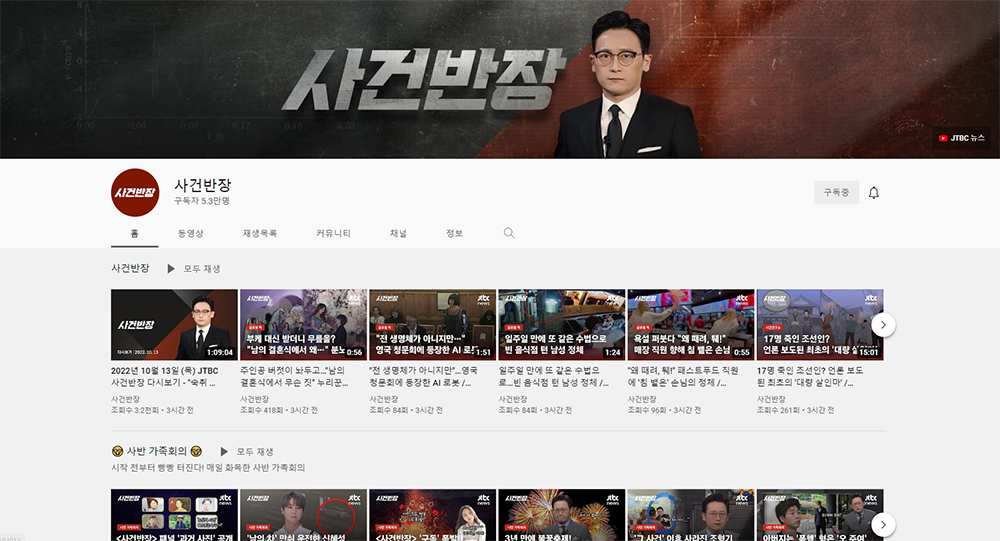Open the 정보 tab
The height and width of the screenshot is (541, 1000).
click(x=454, y=233)
